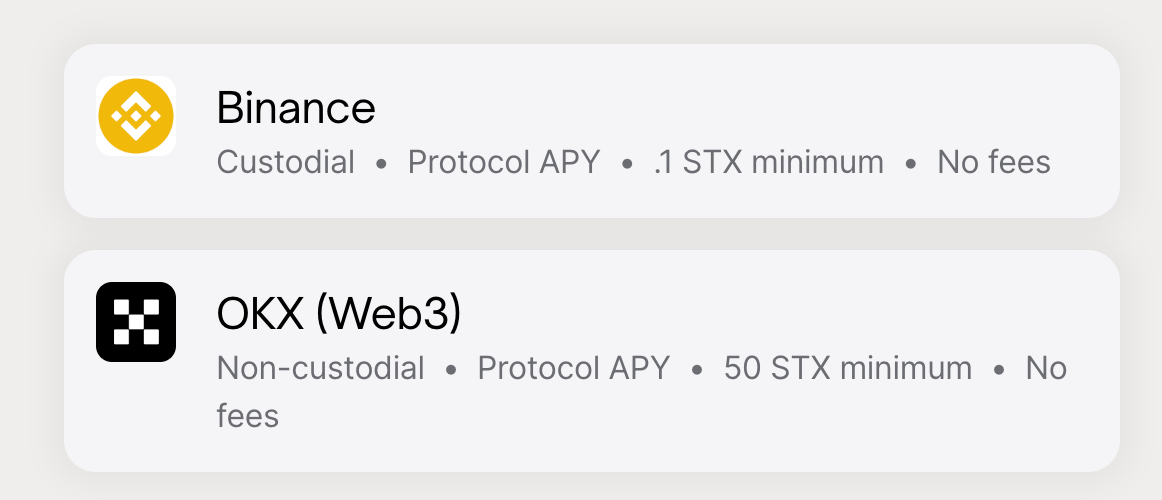Click the Custodial label under Binance
Screen dimensions: 1162x500
point(286,162)
